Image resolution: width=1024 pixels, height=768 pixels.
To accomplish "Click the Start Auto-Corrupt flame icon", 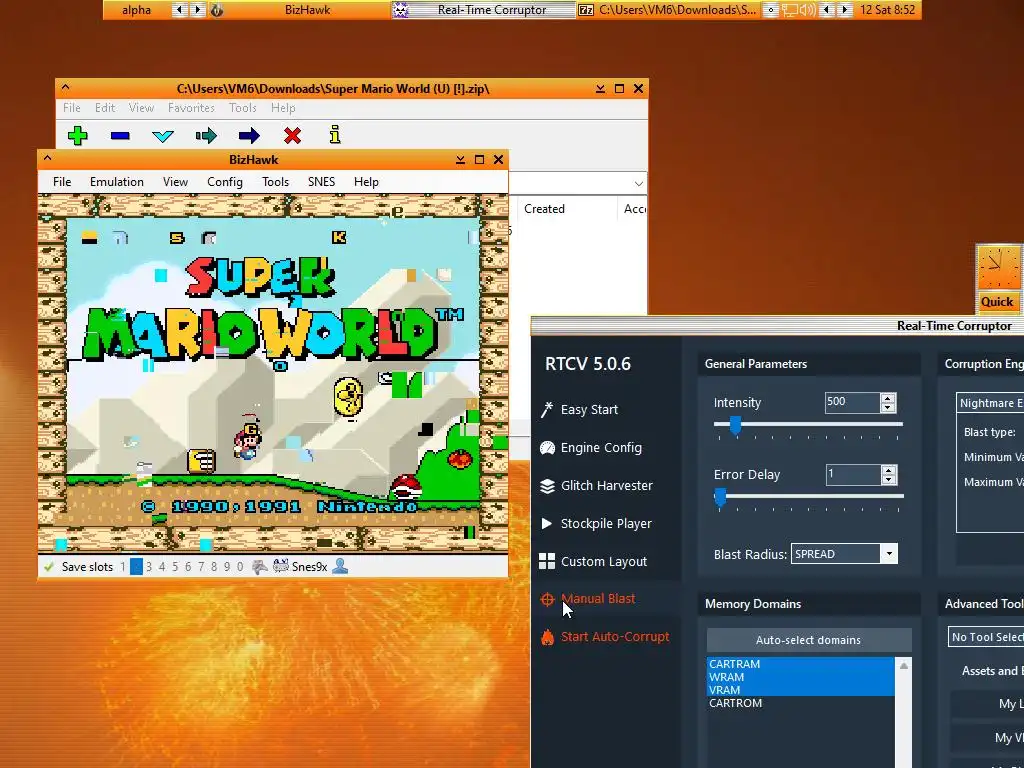I will 547,637.
